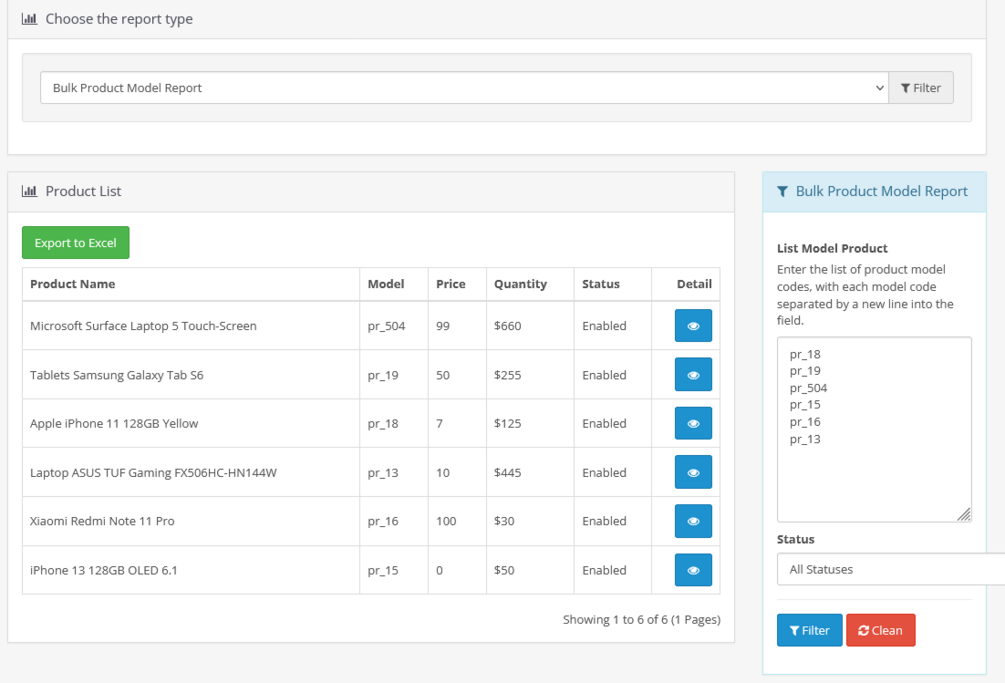1005x683 pixels.
Task: Click model cell pr_504 in table
Action: 386,326
